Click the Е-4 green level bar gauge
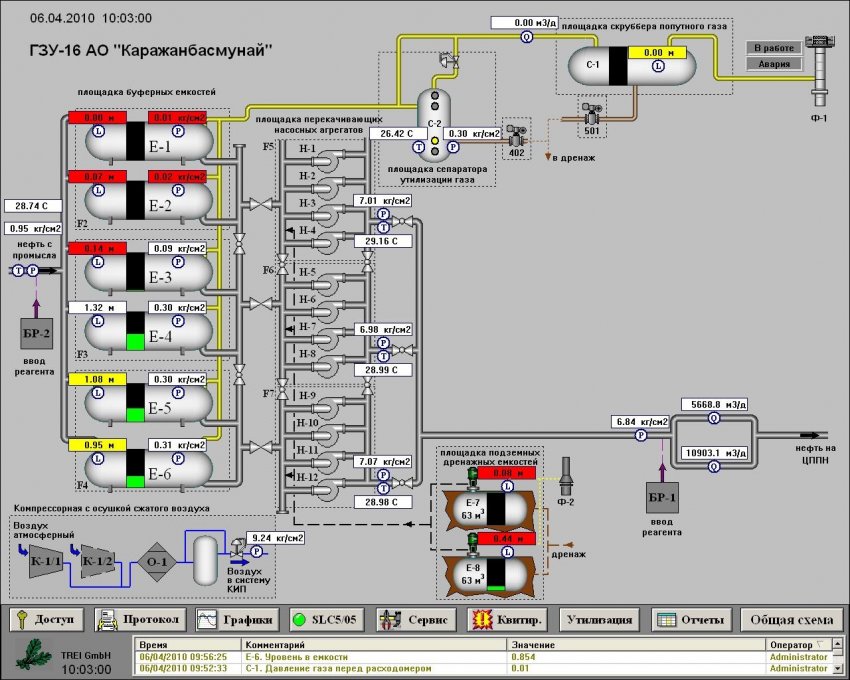850x680 pixels. tap(136, 331)
